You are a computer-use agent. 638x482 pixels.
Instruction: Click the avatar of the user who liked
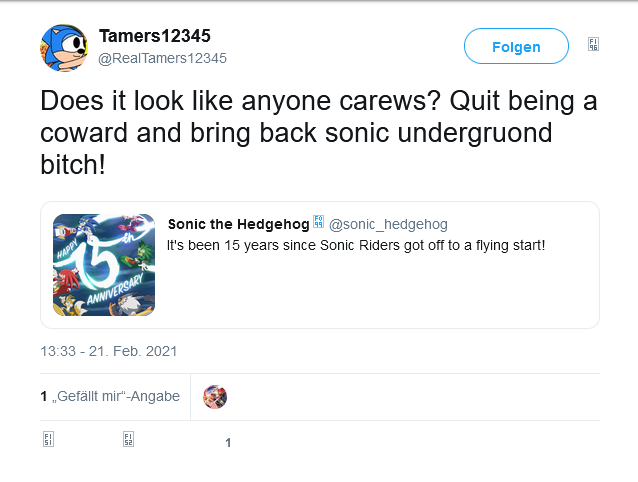pos(215,396)
